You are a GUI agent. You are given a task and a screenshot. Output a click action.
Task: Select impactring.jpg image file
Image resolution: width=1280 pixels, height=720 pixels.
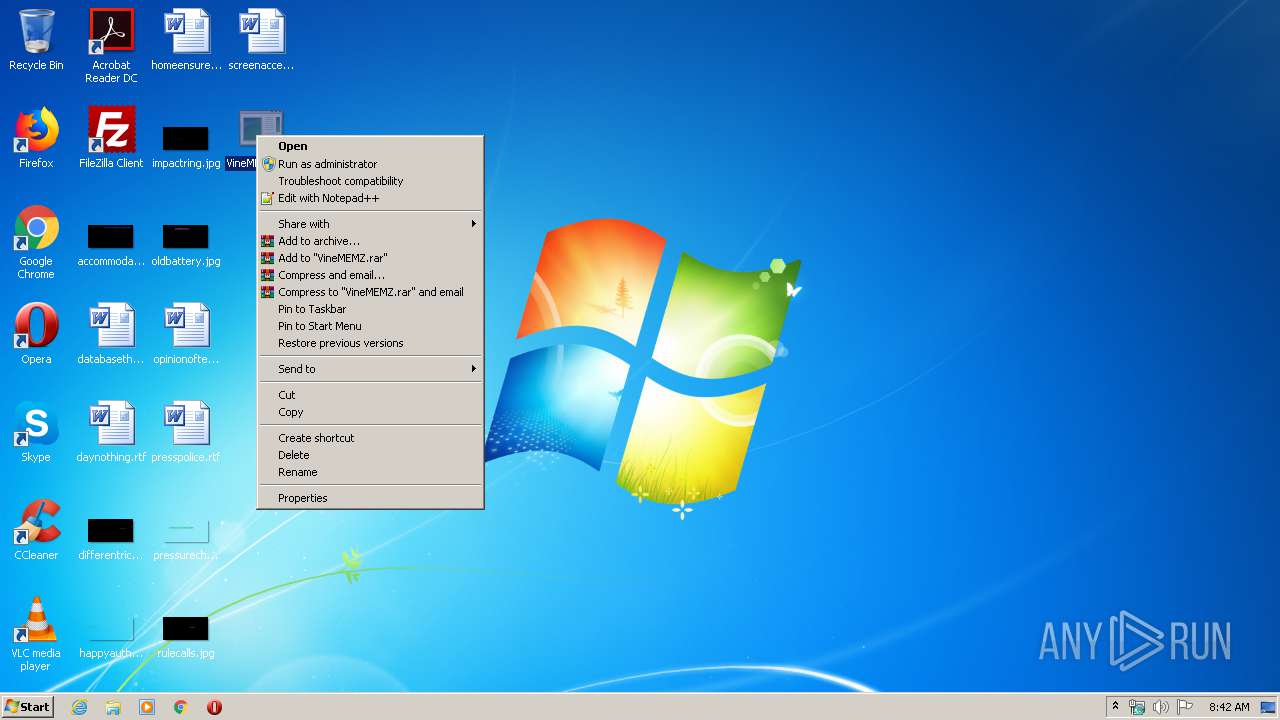[186, 145]
